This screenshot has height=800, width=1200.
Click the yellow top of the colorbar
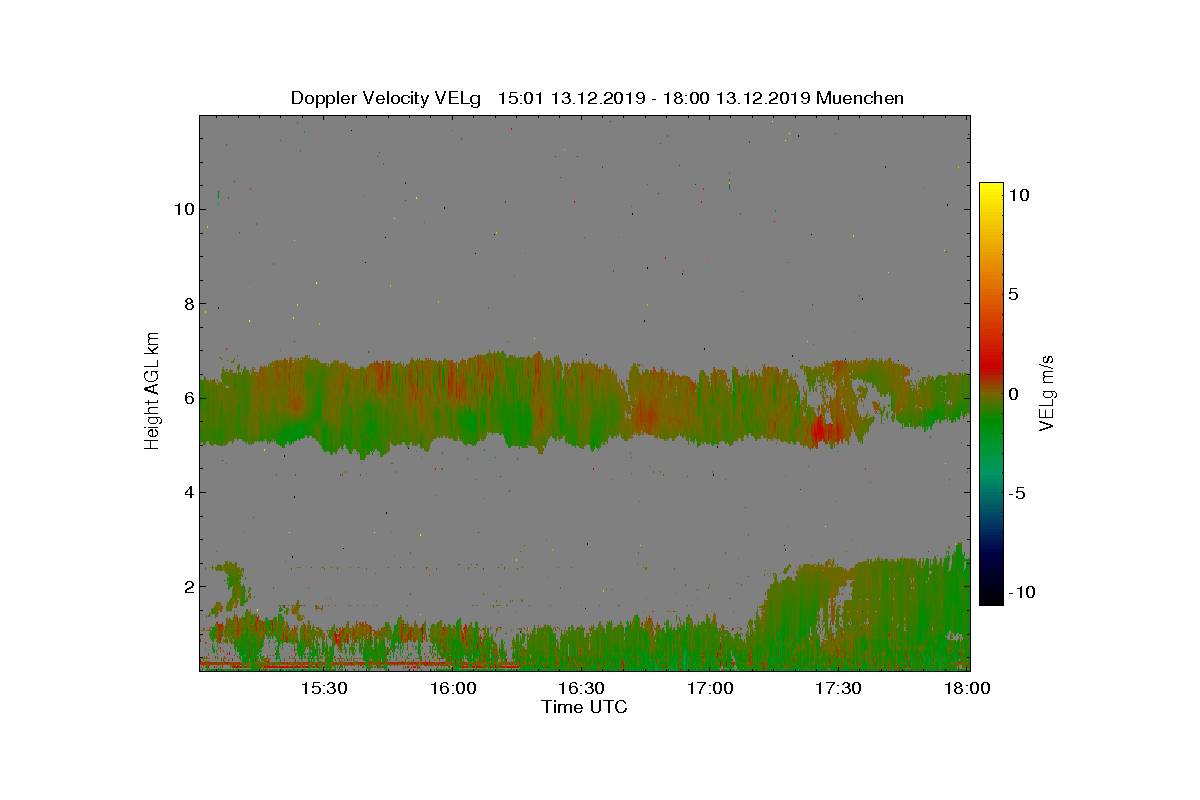[991, 190]
